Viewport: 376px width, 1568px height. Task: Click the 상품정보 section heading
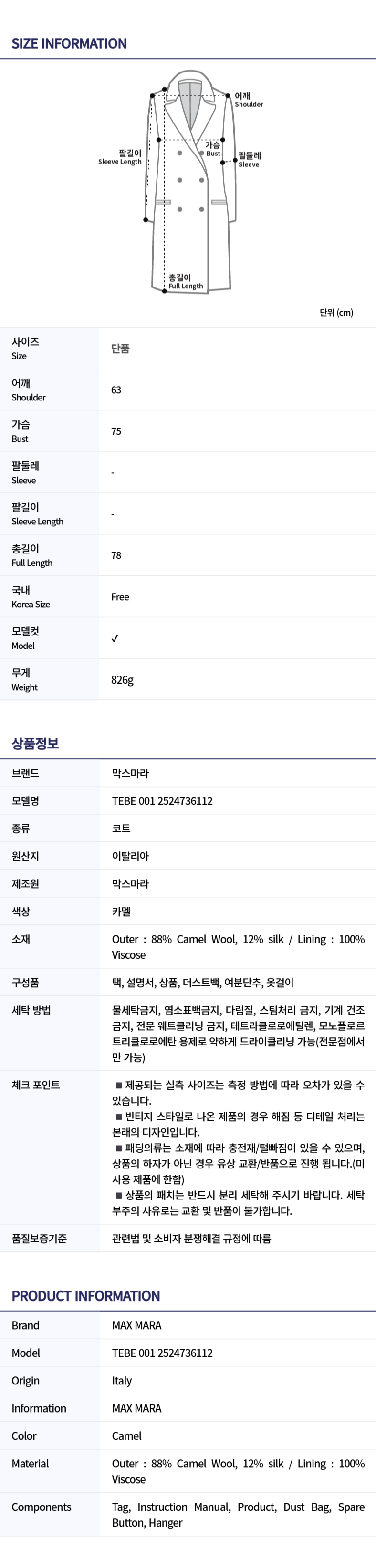coord(35,743)
